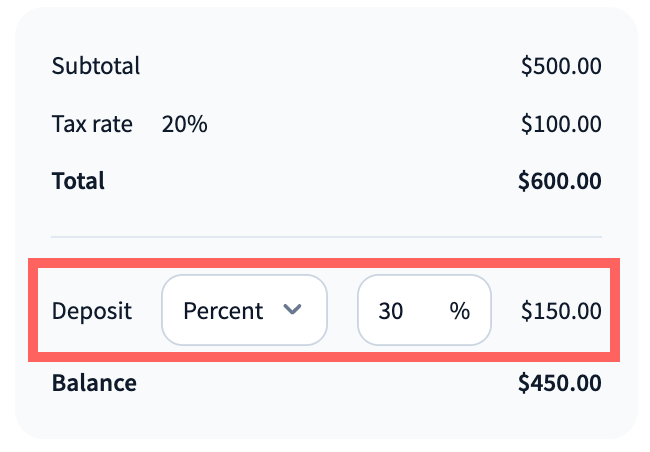This screenshot has width=650, height=452.
Task: Click the word Percent in the dropdown
Action: [x=223, y=311]
